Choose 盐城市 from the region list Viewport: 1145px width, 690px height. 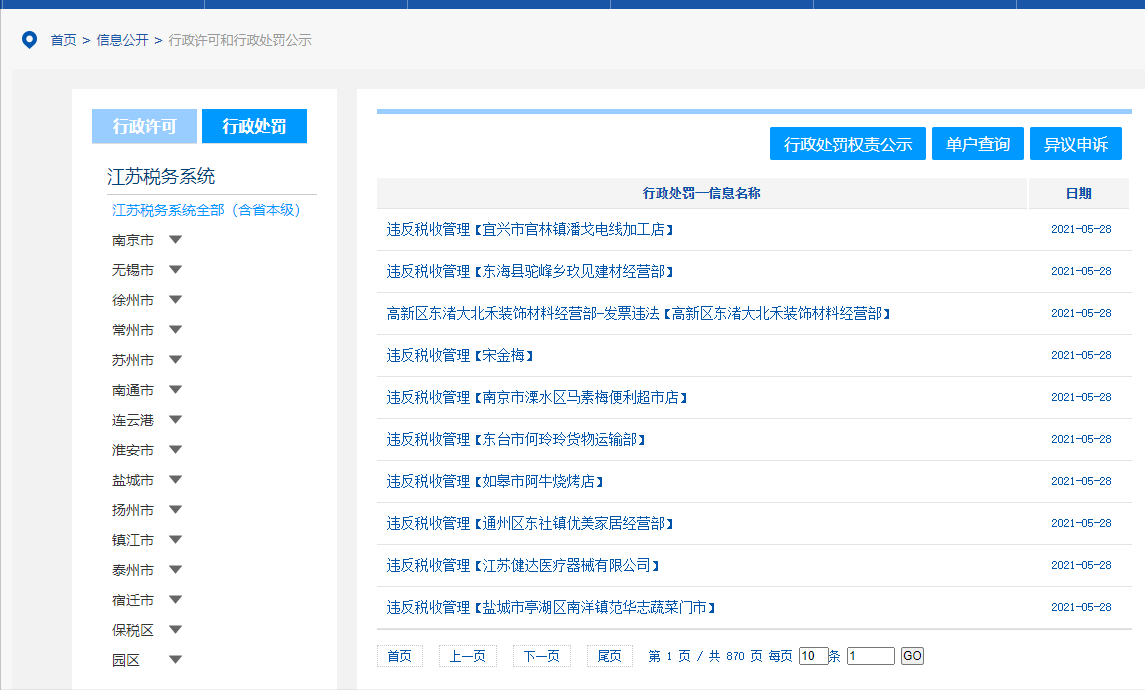click(x=133, y=480)
